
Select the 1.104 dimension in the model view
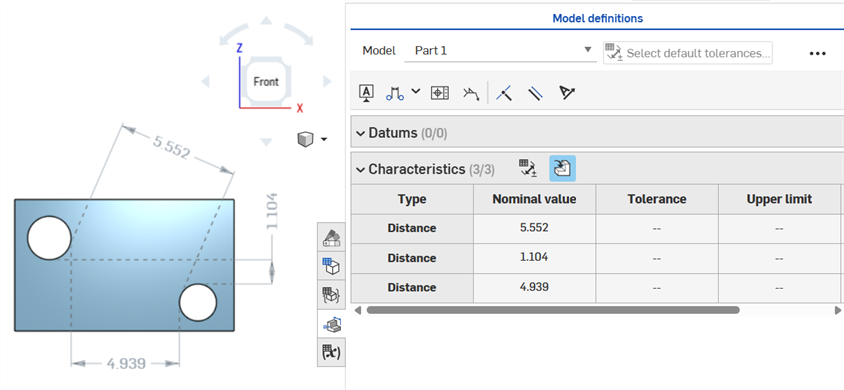coord(272,211)
